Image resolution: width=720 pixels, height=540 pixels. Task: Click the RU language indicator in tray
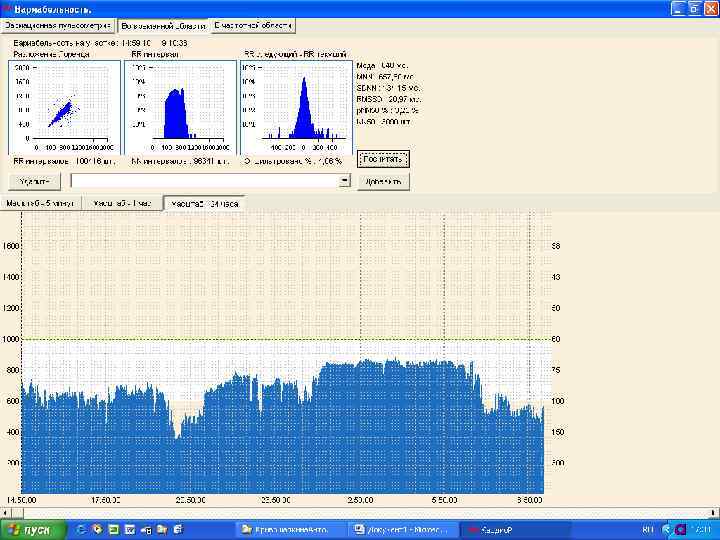648,530
